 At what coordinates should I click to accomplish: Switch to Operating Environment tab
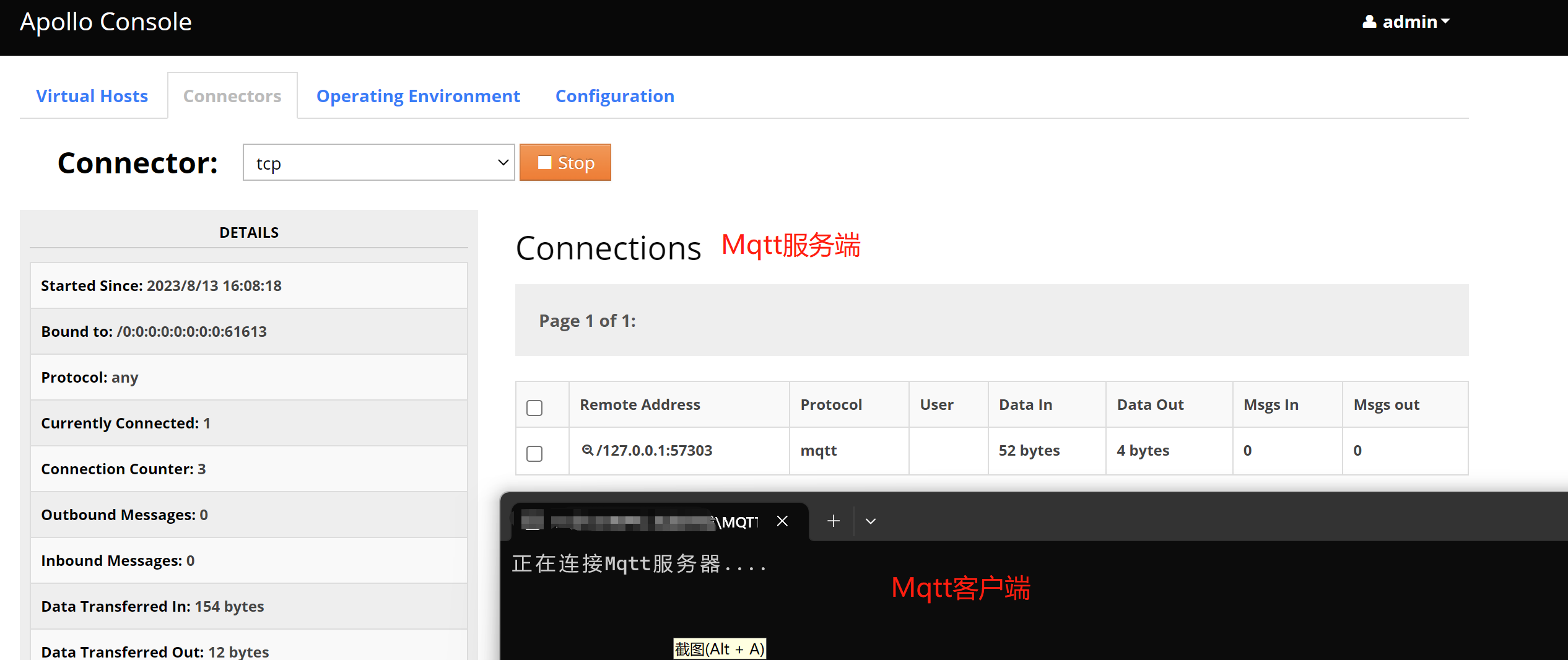[x=418, y=96]
